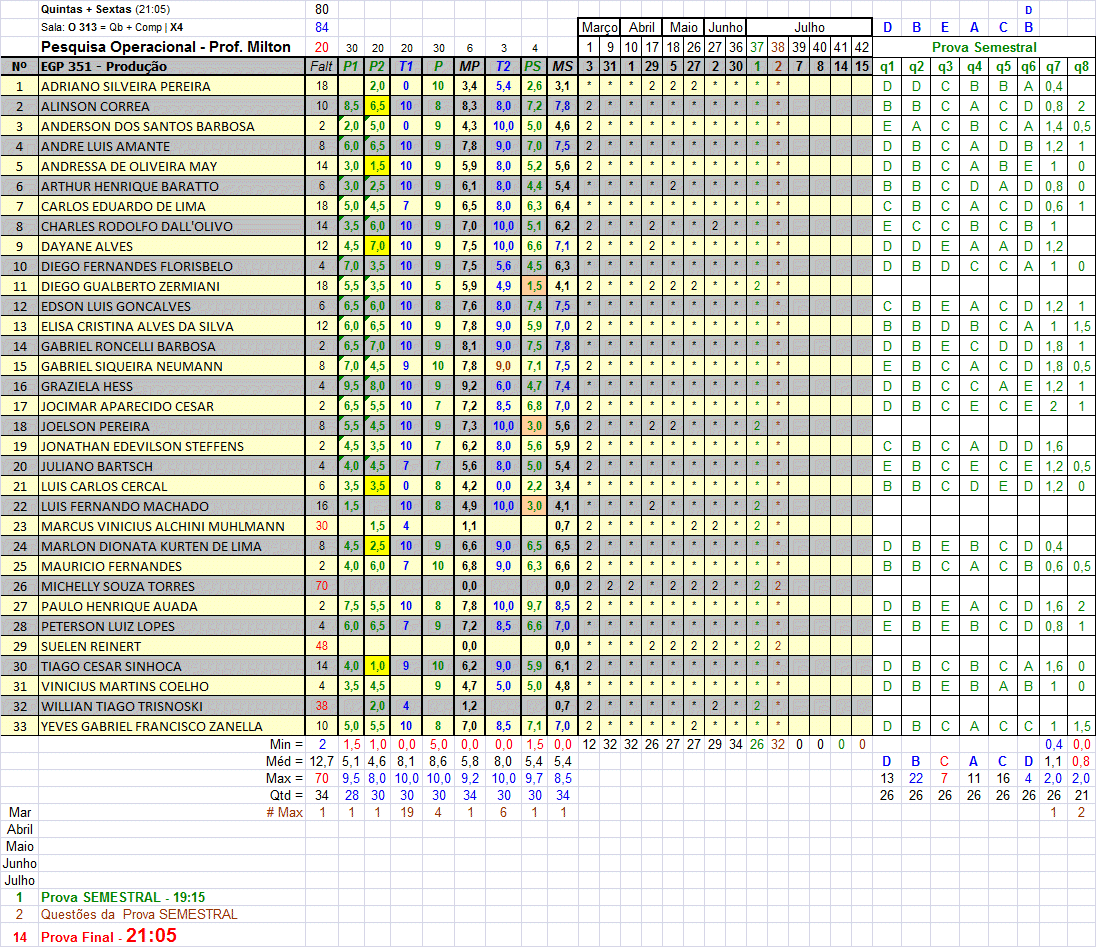Select the 'PS' column header cell
Image resolution: width=1096 pixels, height=947 pixels.
534,66
